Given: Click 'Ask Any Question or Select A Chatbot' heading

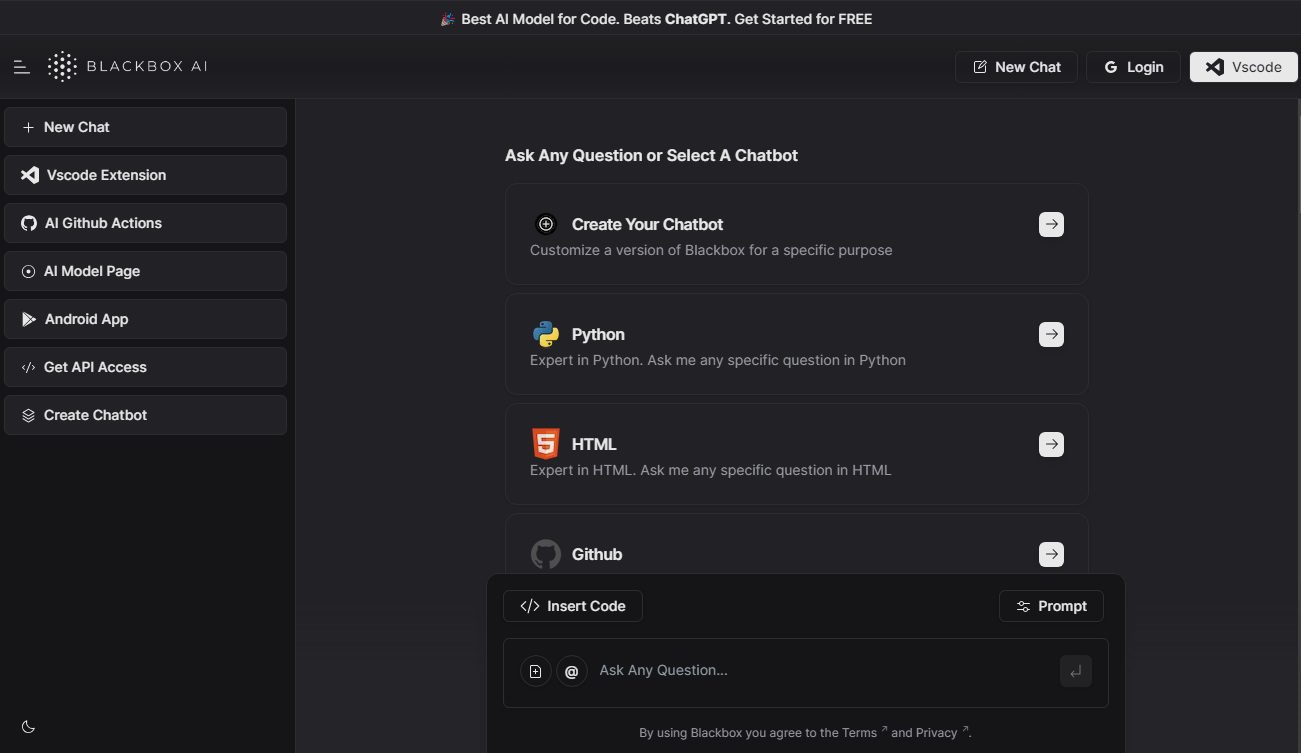Looking at the screenshot, I should click(x=651, y=155).
